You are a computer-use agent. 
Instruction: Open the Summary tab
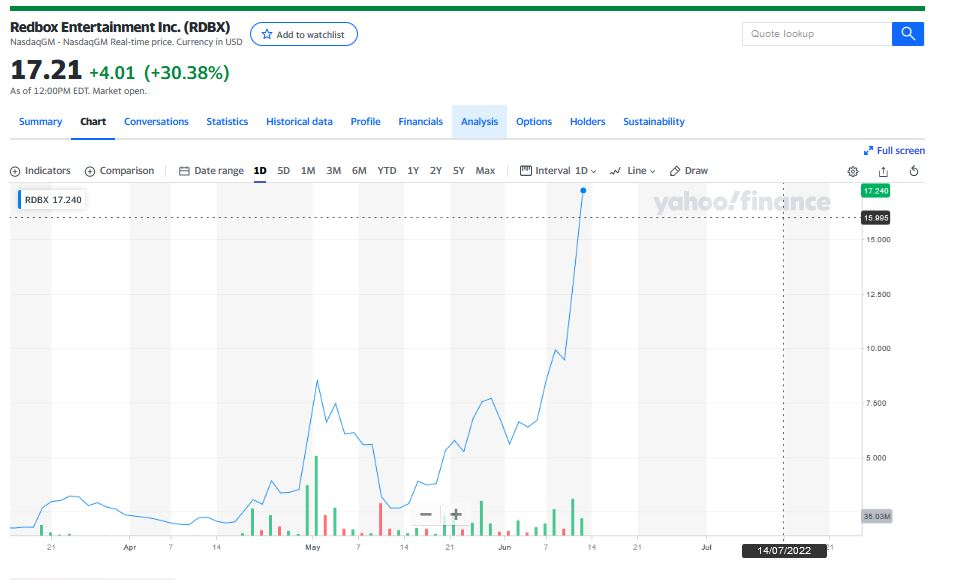click(41, 122)
